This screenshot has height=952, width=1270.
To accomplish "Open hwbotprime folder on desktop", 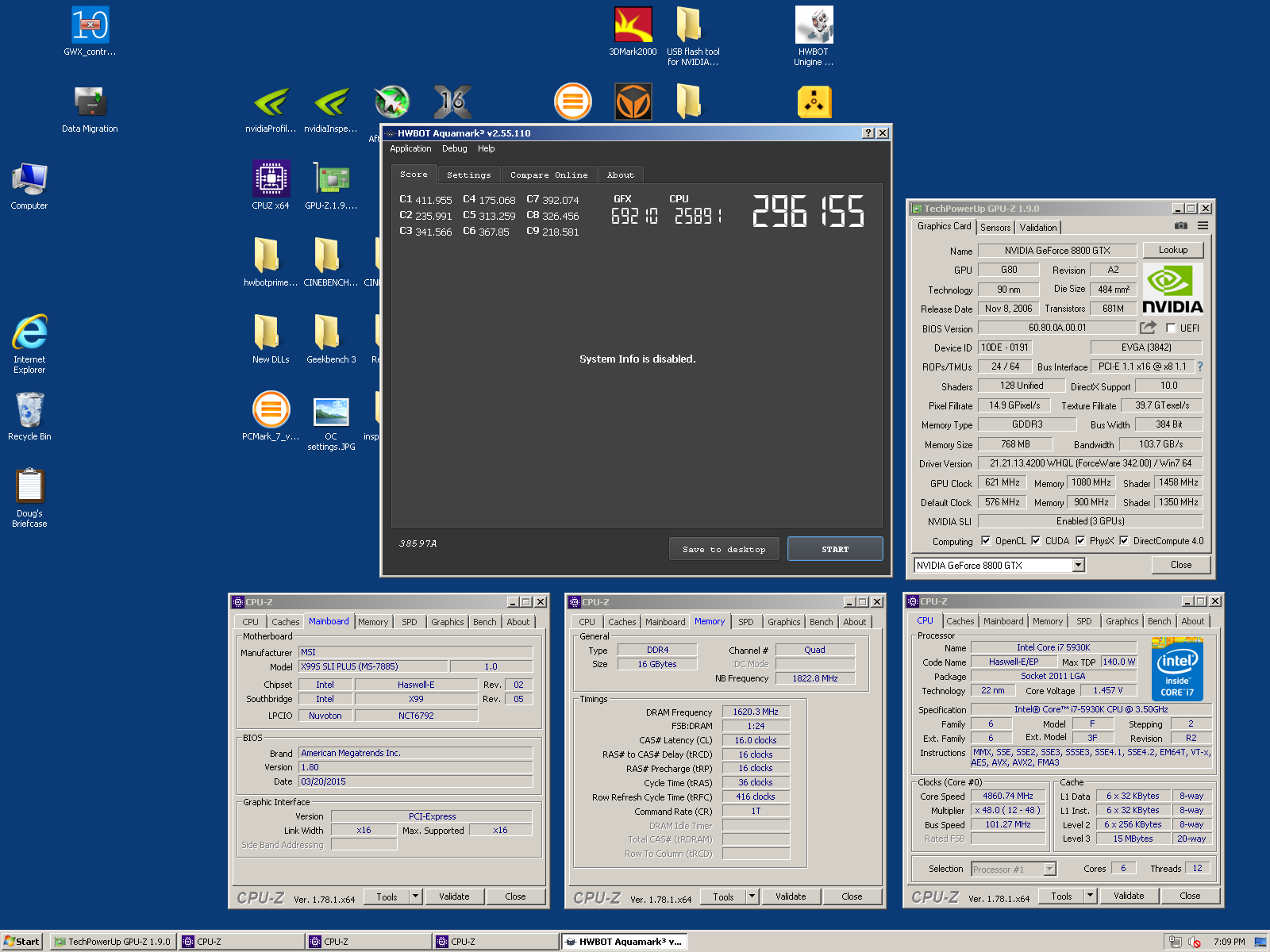I will [271, 262].
